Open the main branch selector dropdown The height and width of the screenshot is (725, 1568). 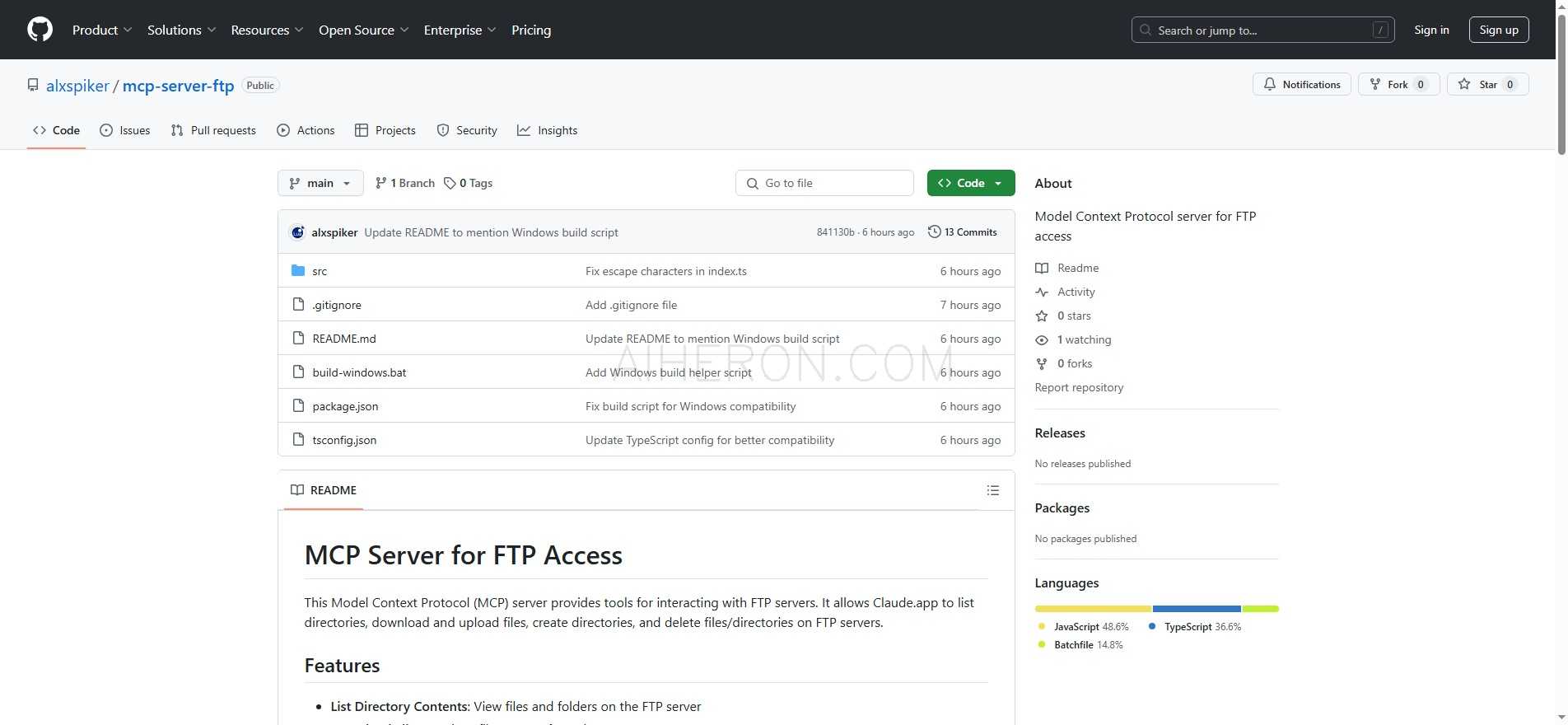tap(320, 183)
